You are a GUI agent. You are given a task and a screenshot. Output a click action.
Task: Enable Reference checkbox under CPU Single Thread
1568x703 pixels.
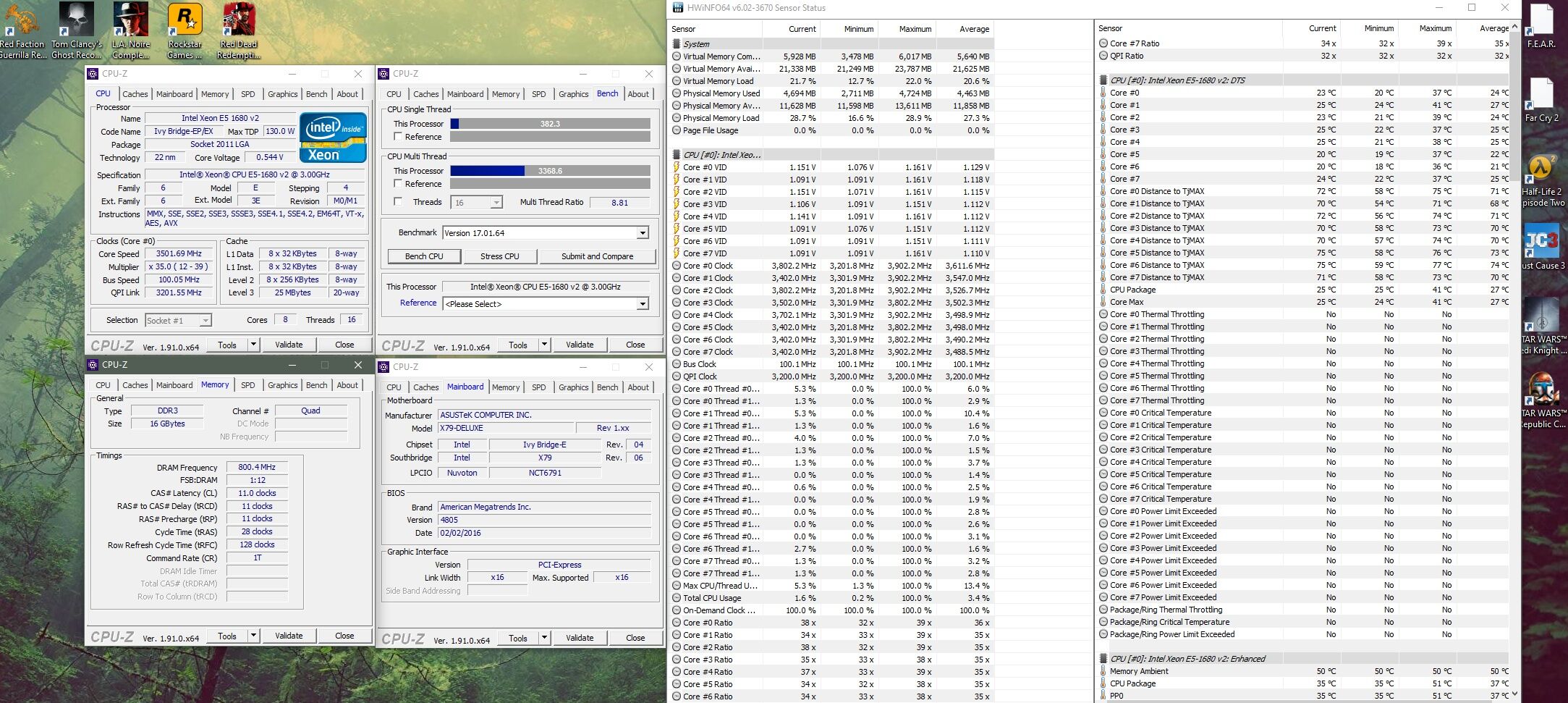pos(398,137)
